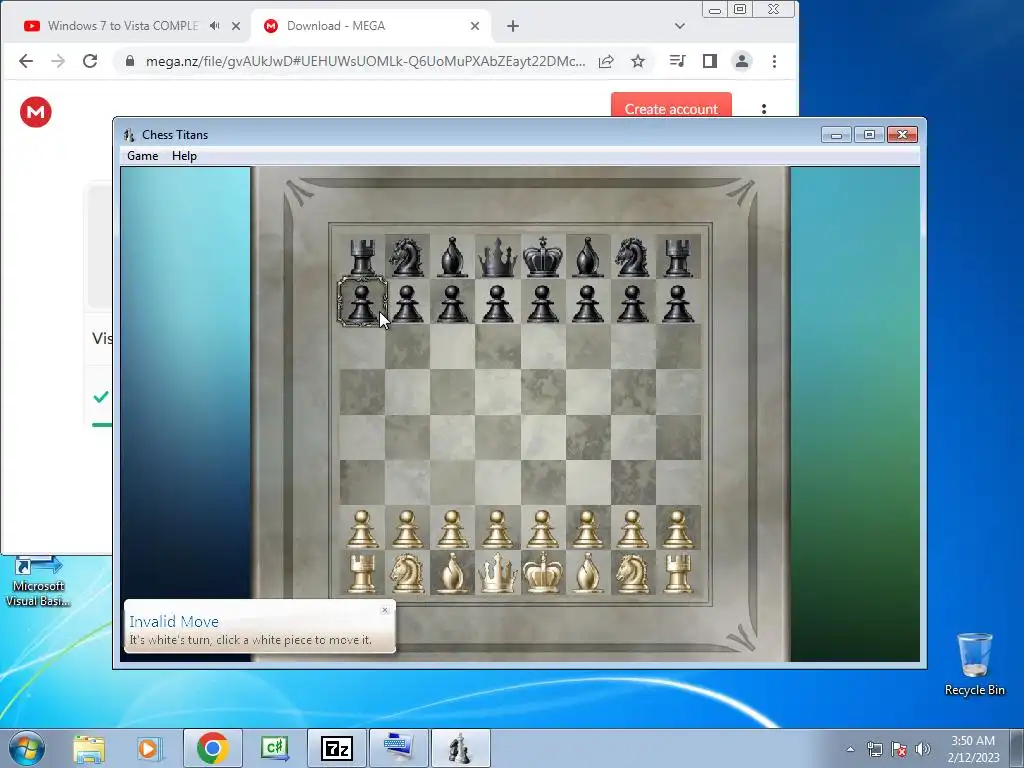Click the highlighted black pawn
The image size is (1024, 768).
coord(362,302)
